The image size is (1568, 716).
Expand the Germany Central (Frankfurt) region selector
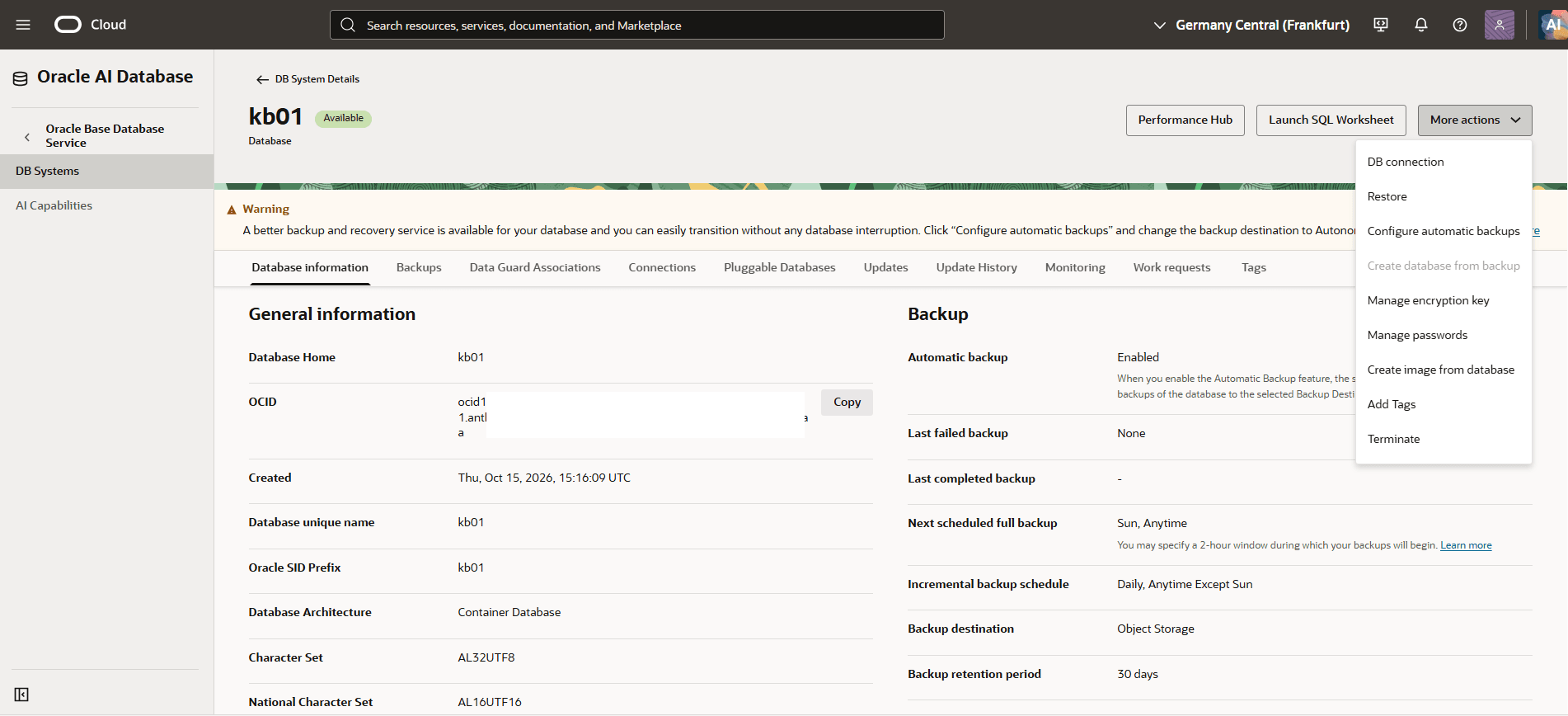(1251, 25)
